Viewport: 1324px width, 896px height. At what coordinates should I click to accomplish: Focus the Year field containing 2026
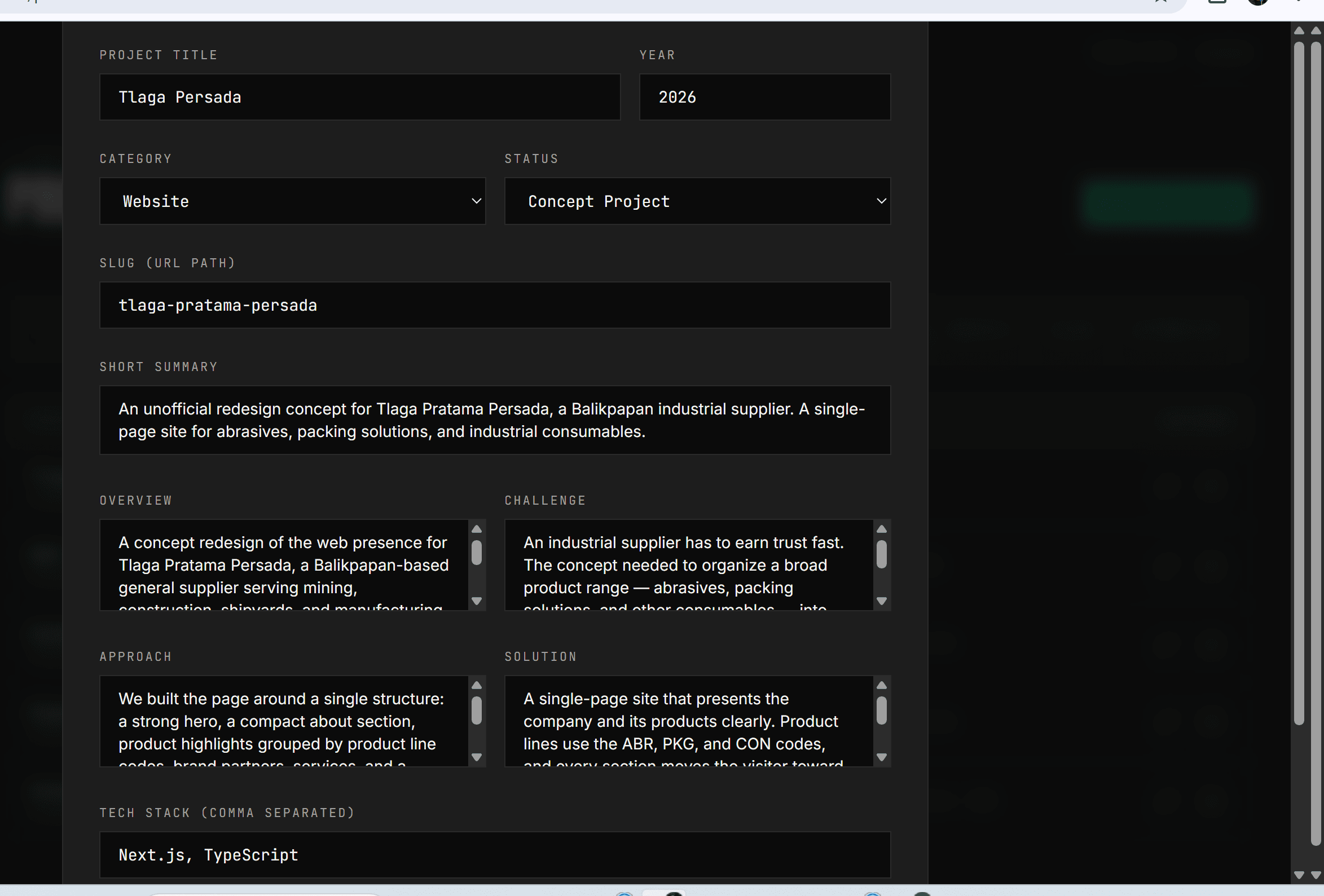[x=764, y=97]
